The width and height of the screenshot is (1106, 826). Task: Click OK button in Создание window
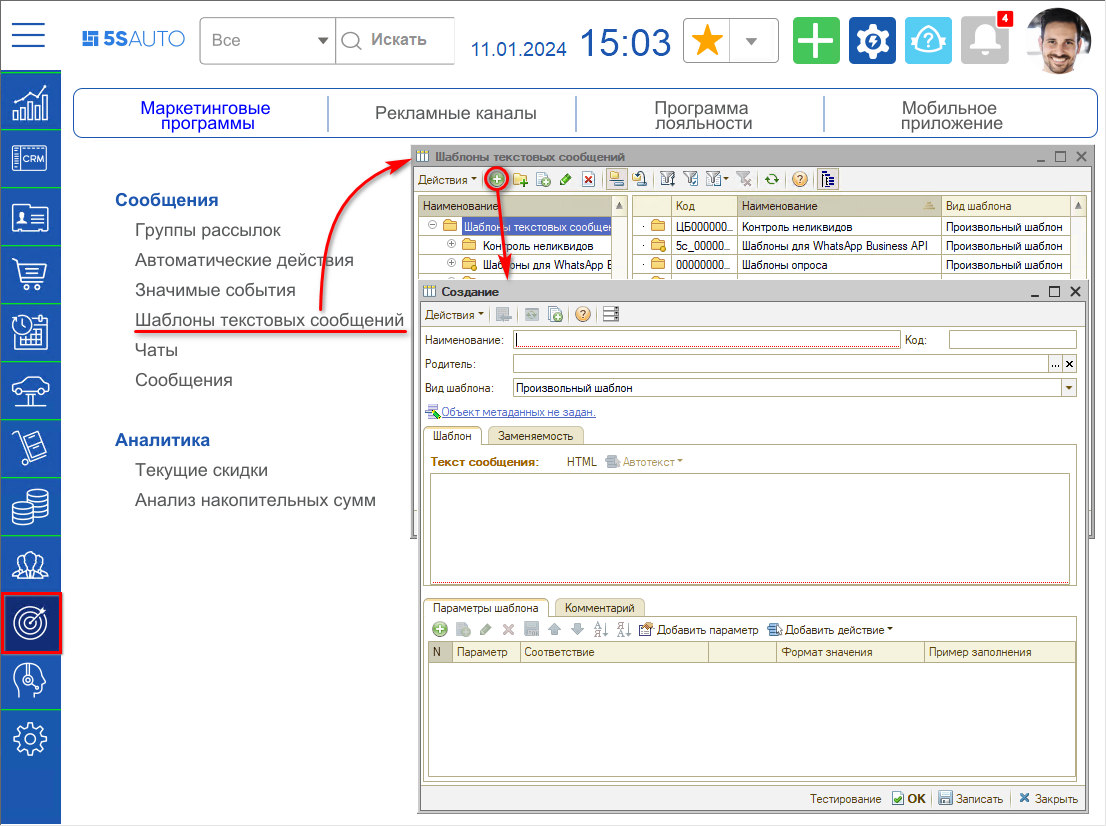tap(908, 798)
